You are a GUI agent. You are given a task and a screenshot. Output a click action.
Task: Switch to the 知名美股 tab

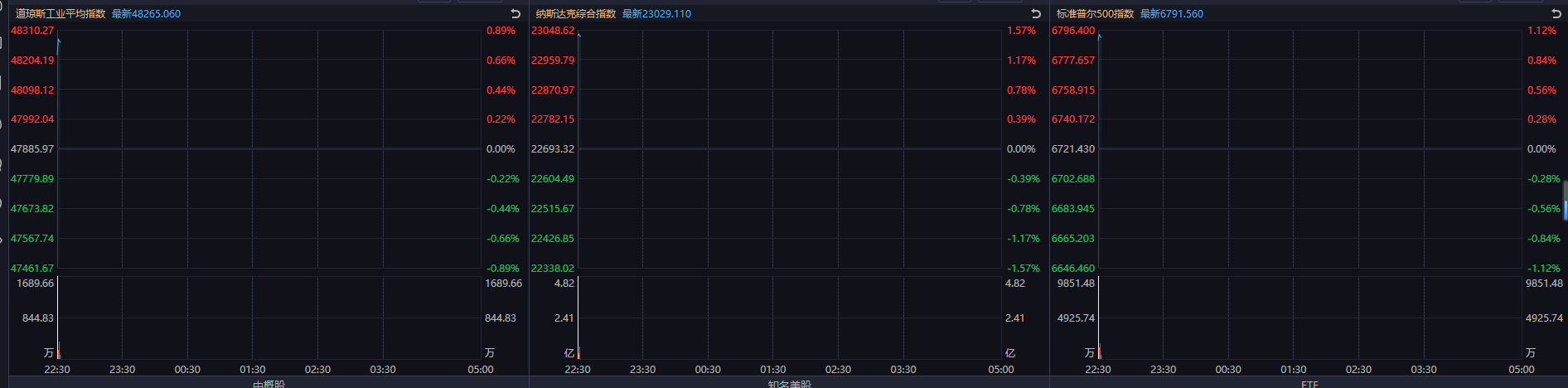(x=789, y=385)
